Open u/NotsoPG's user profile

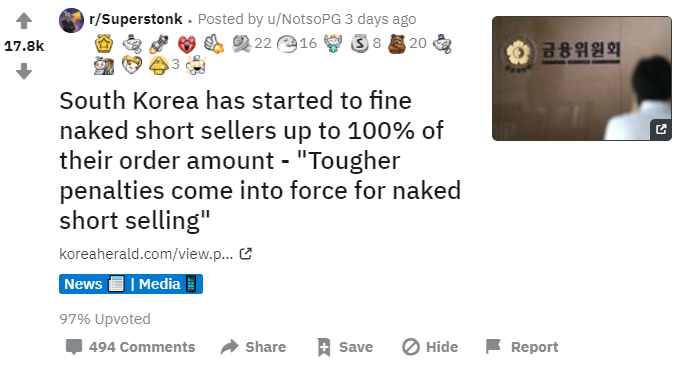click(304, 19)
